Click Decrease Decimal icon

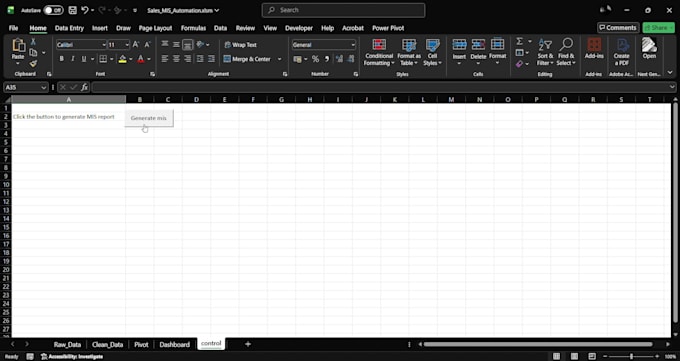pyautogui.click(x=351, y=59)
